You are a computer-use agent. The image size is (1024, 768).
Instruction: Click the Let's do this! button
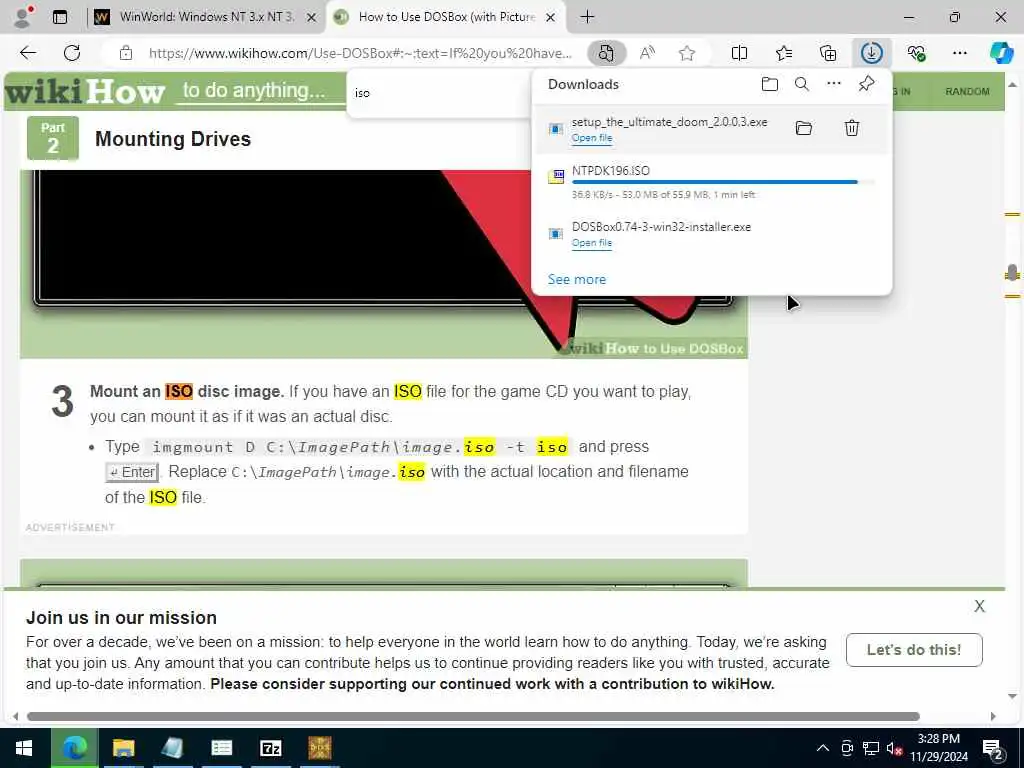tap(914, 650)
